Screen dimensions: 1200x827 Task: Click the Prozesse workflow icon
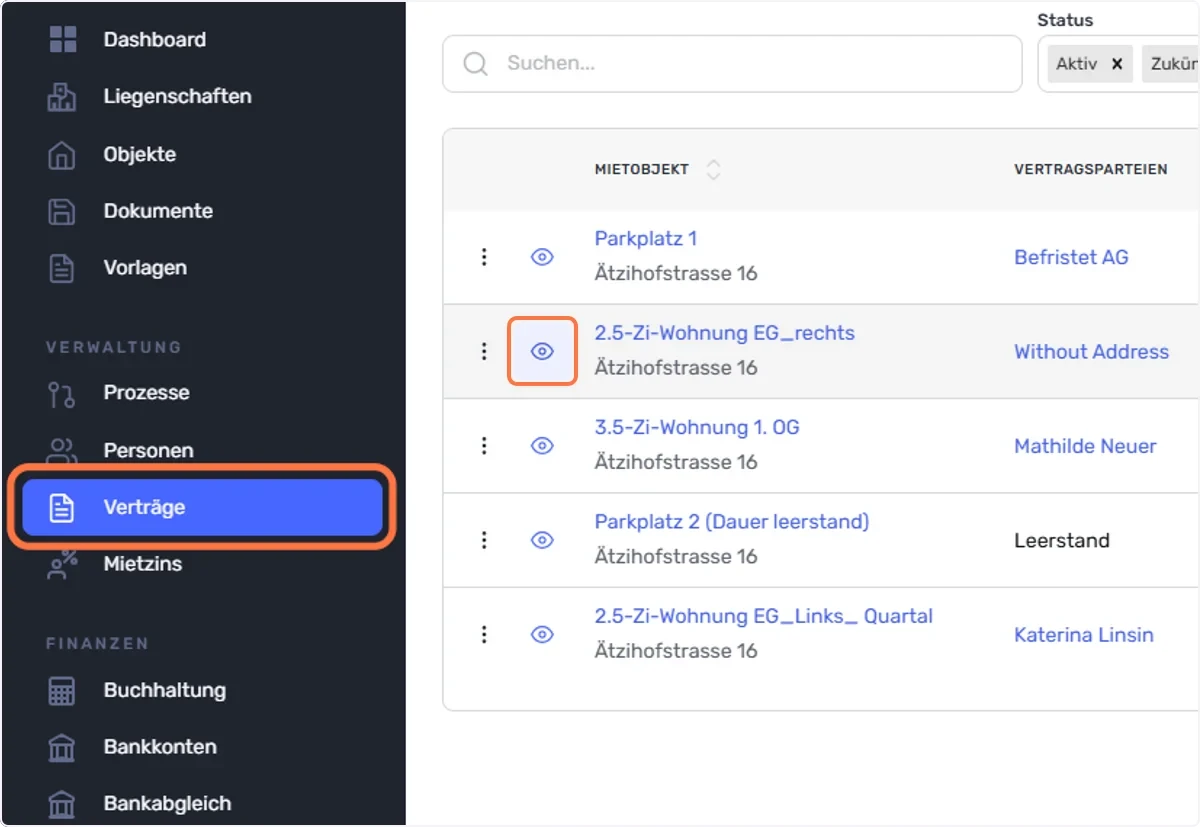(63, 393)
